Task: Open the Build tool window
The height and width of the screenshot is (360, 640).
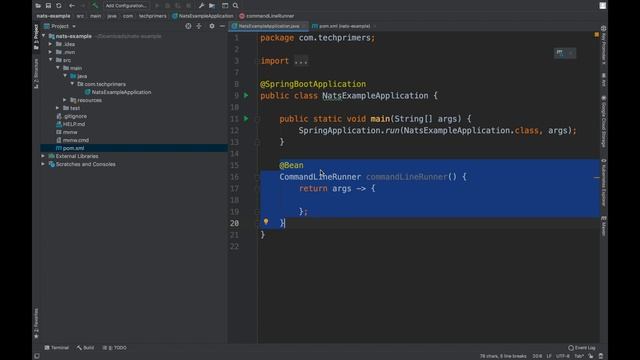Action: click(85, 348)
